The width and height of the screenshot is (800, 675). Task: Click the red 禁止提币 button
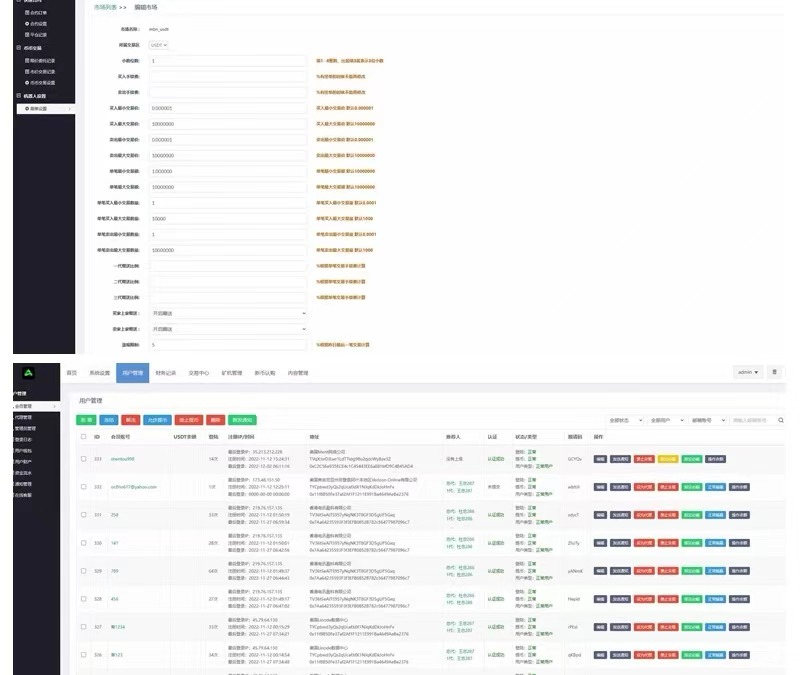pos(189,420)
